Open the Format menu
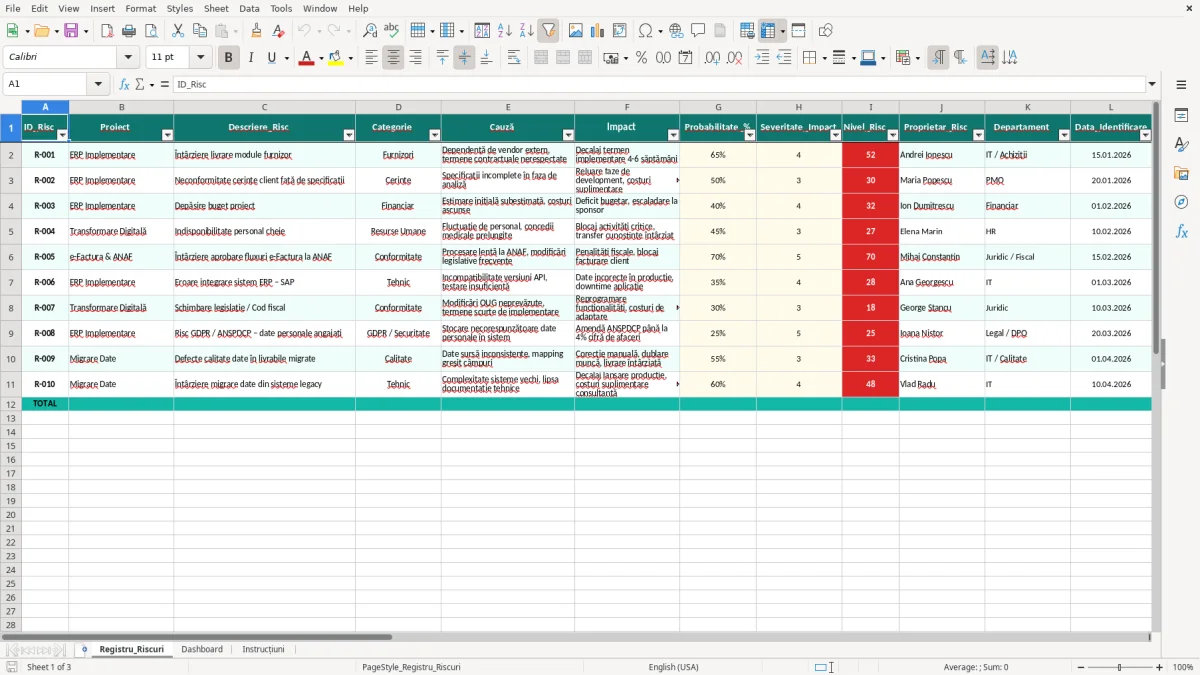The height and width of the screenshot is (675, 1200). (x=141, y=8)
